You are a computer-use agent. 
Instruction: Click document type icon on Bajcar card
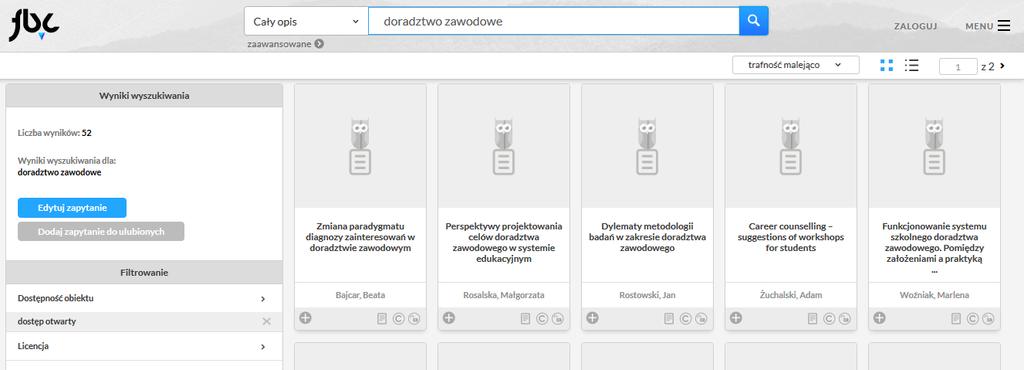pos(382,319)
